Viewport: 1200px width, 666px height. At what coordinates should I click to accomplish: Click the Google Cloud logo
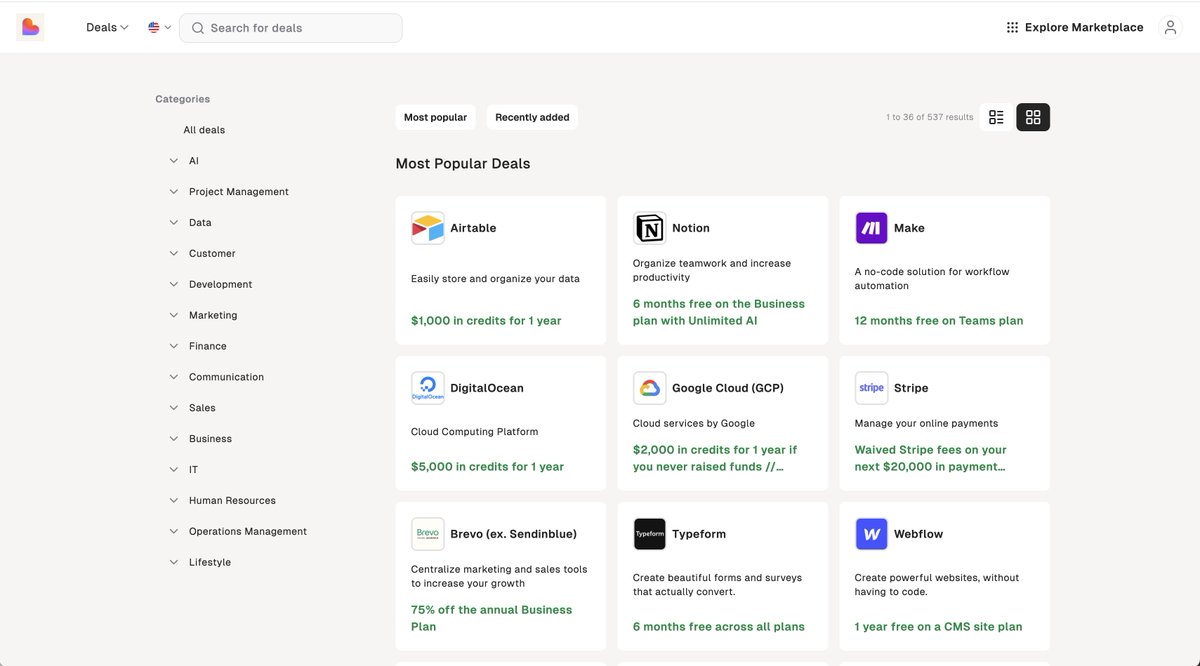pyautogui.click(x=650, y=388)
